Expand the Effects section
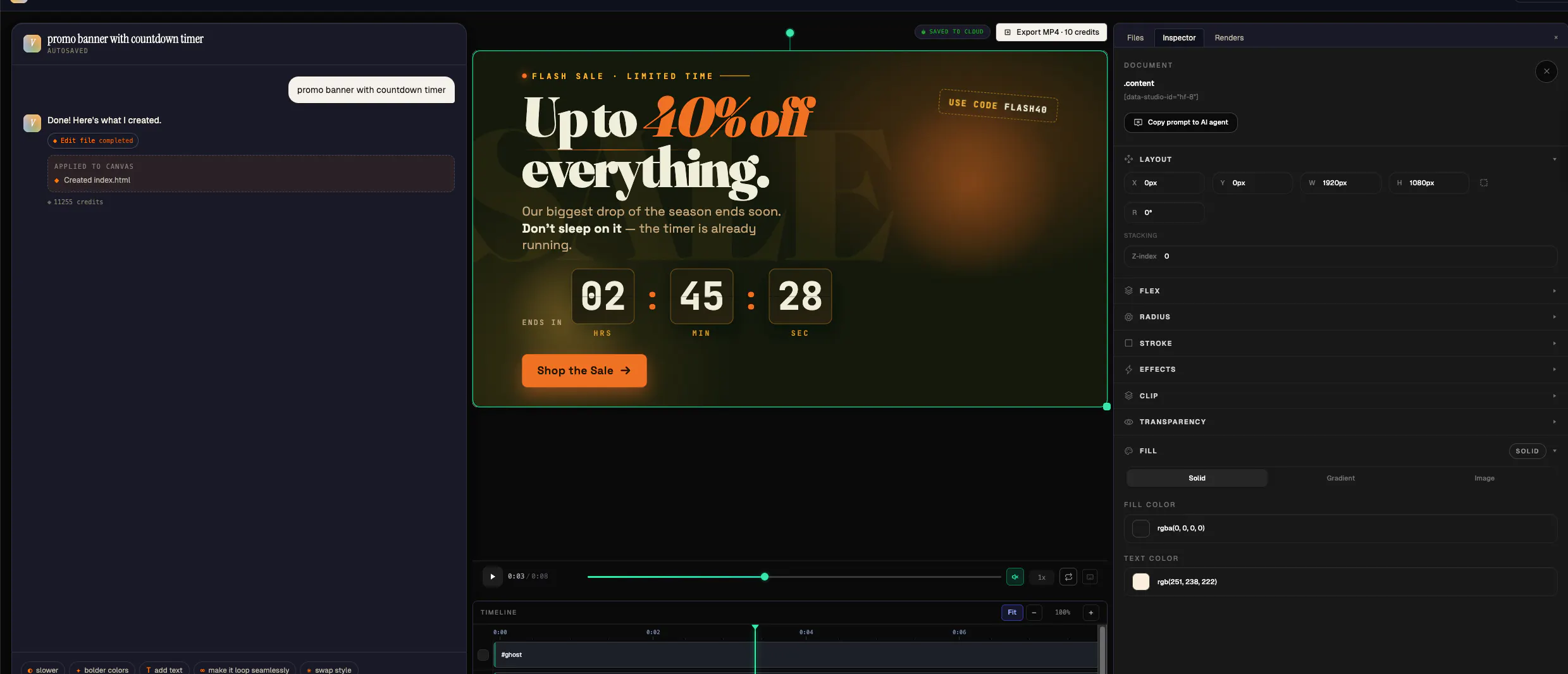 point(1554,369)
